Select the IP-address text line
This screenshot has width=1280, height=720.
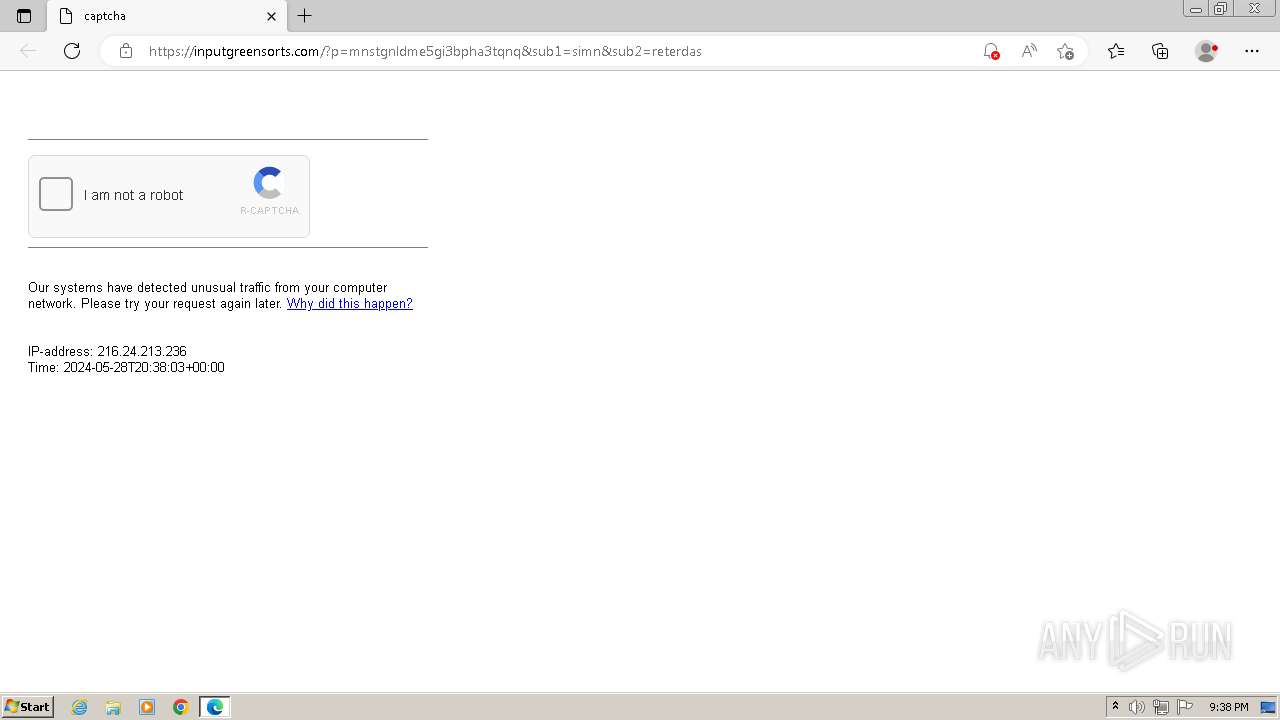tap(107, 351)
